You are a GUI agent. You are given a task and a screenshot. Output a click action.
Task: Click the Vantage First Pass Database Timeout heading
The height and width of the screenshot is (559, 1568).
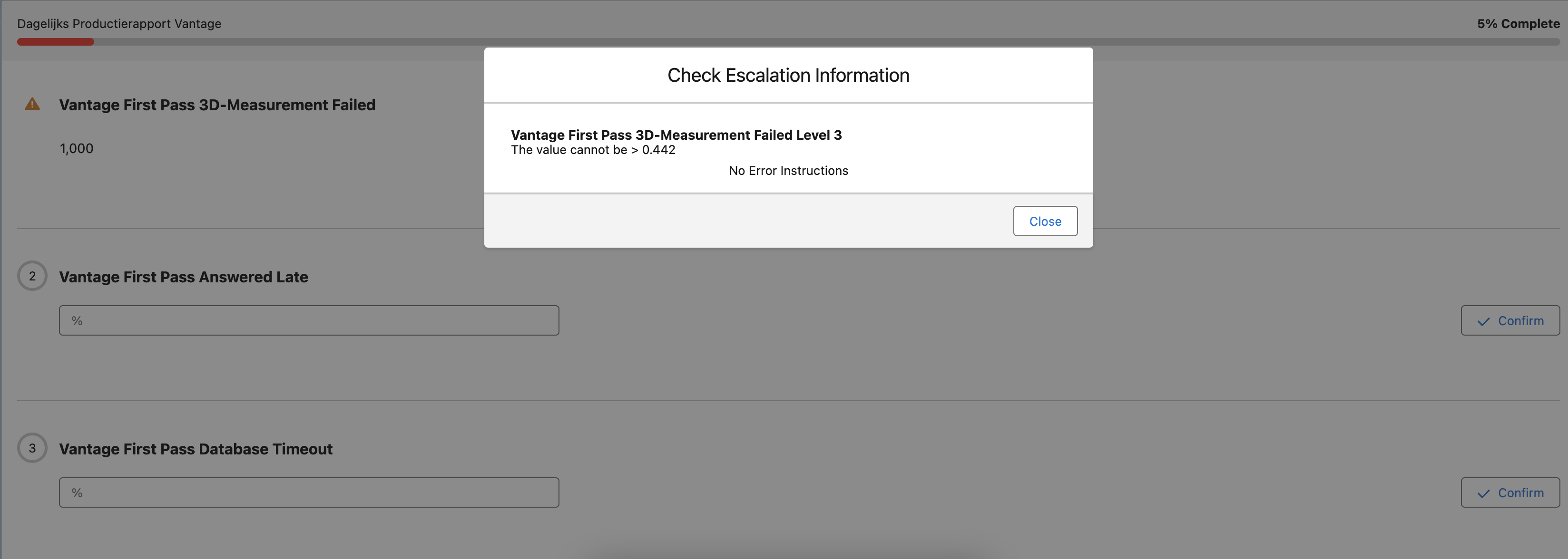tap(196, 450)
